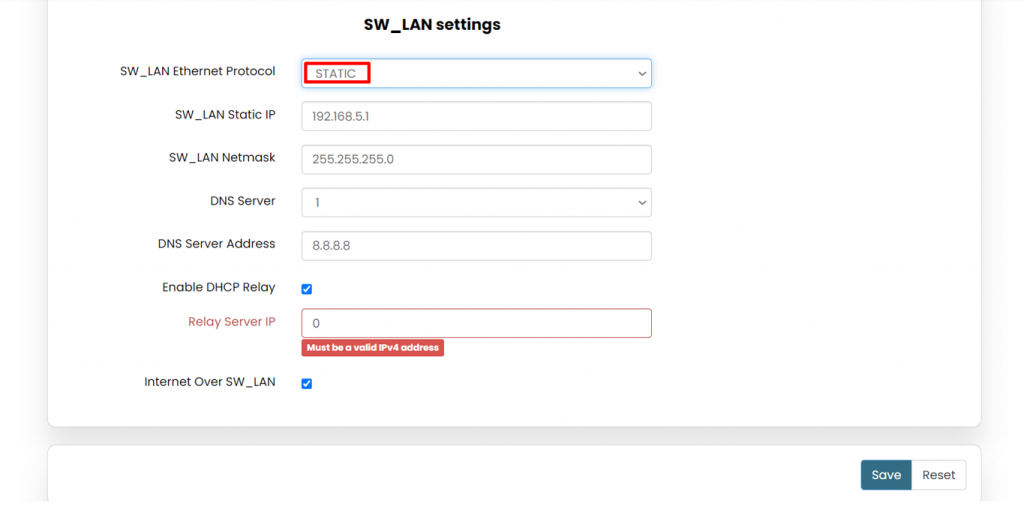
Task: Click the 'Must be a valid IPv4 address' error
Action: pyautogui.click(x=372, y=348)
